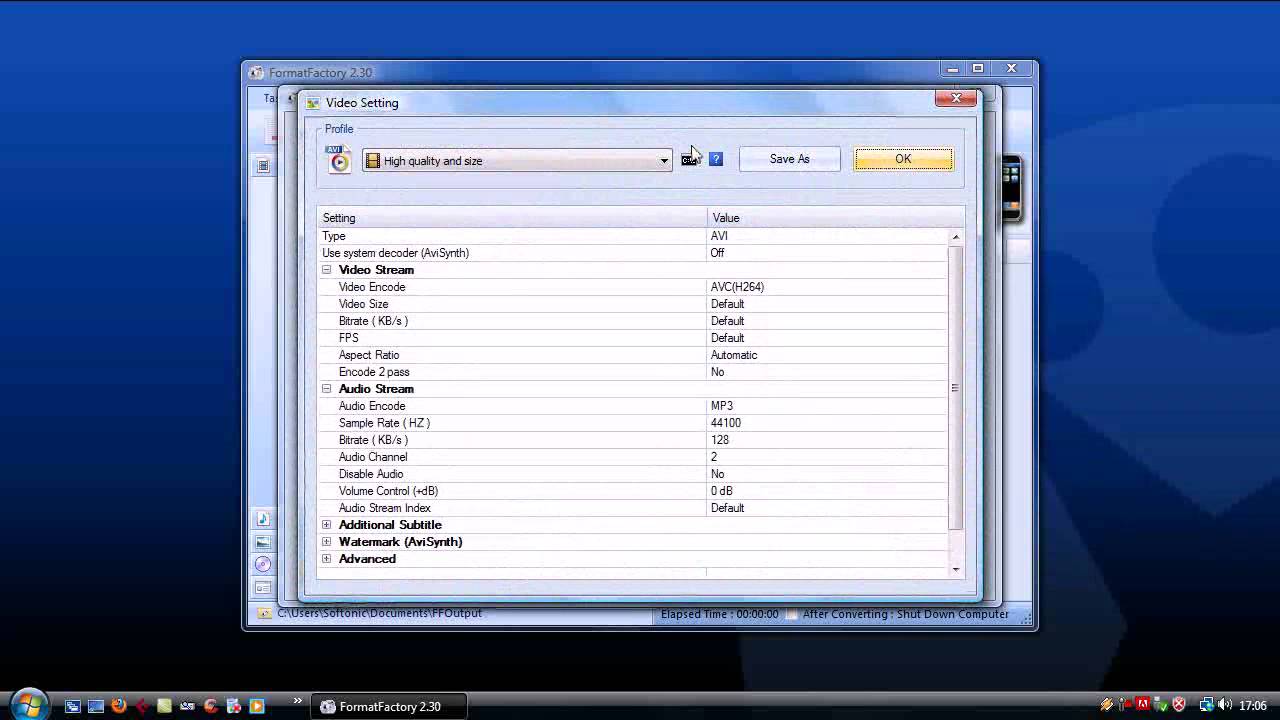The height and width of the screenshot is (720, 1280).
Task: Select the FPS row
Action: (632, 338)
